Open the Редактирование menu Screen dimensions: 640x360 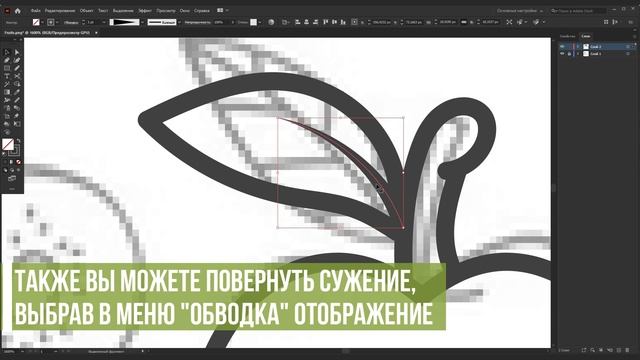(60, 11)
